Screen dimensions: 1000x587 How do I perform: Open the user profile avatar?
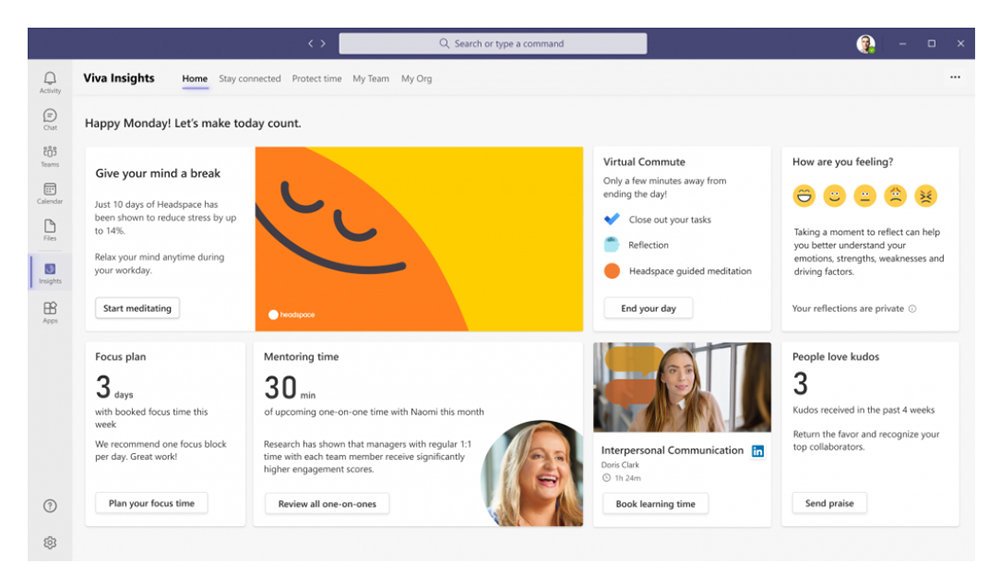(865, 43)
